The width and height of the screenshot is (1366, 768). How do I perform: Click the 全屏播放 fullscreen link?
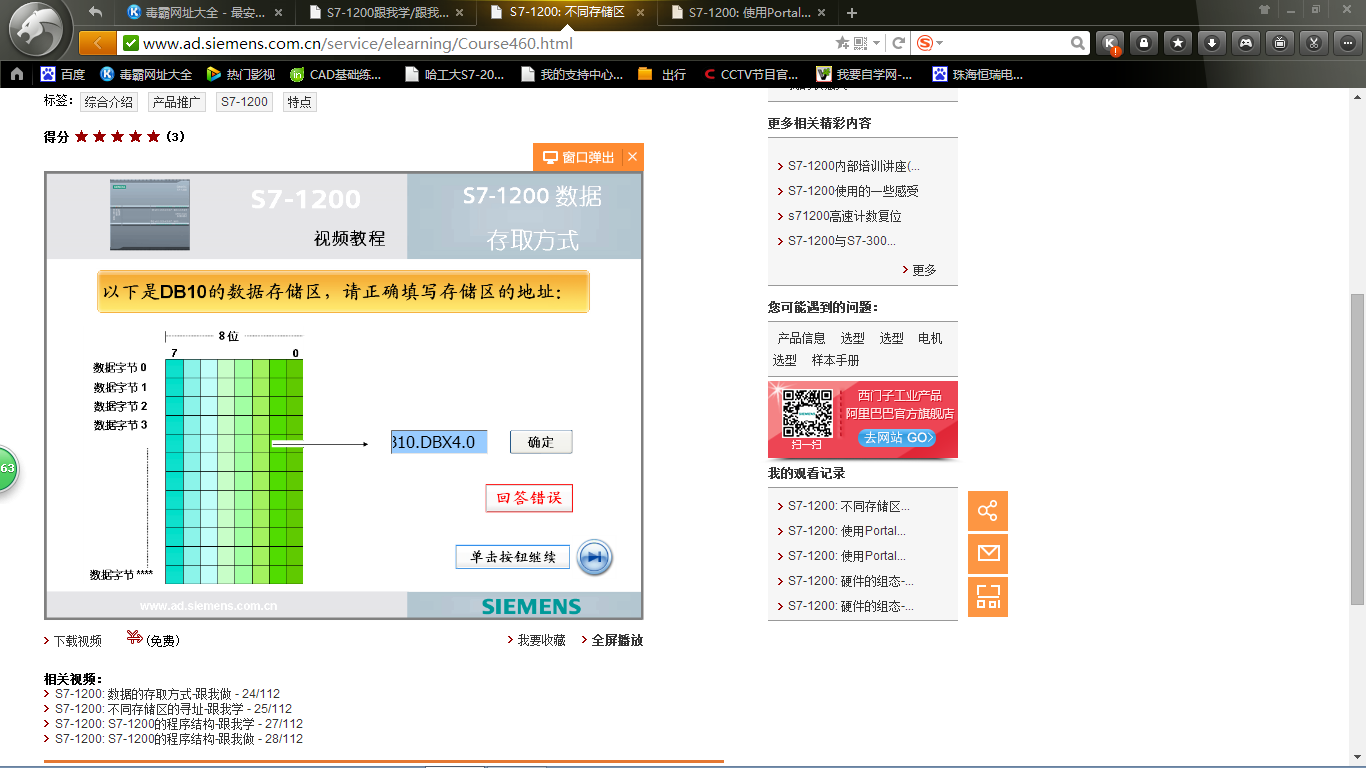617,641
